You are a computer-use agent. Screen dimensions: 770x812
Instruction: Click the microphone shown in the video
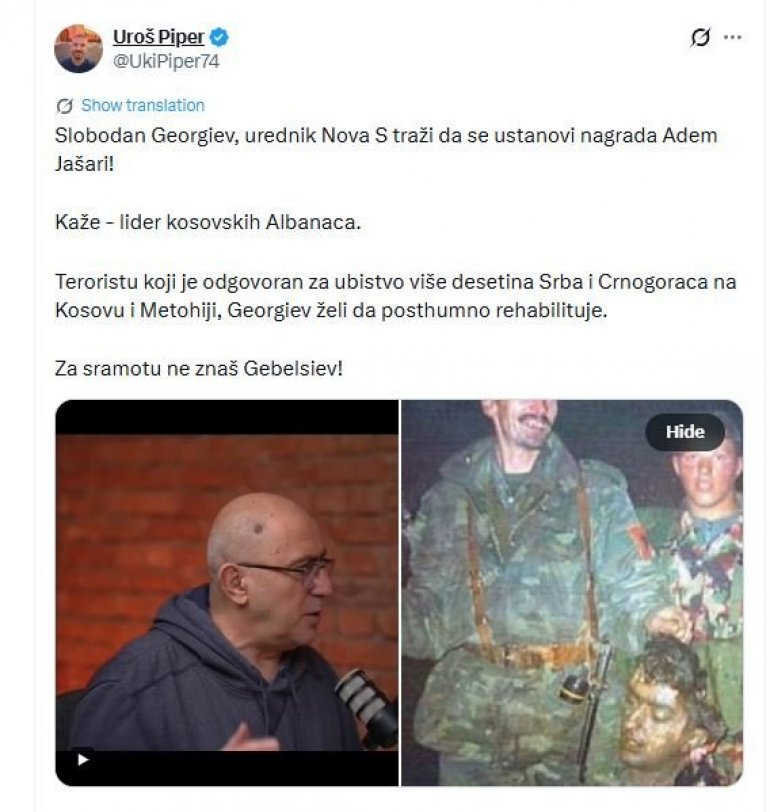click(367, 707)
